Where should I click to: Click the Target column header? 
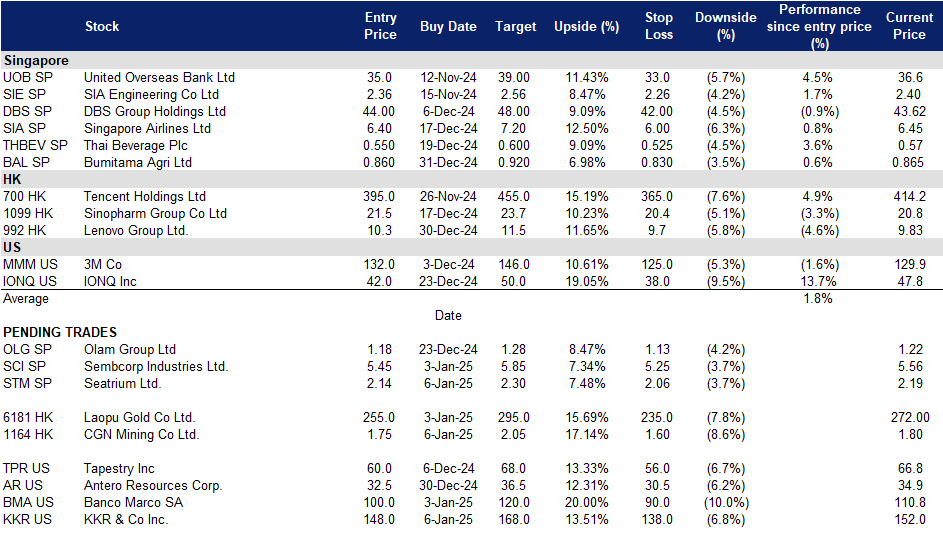[515, 26]
